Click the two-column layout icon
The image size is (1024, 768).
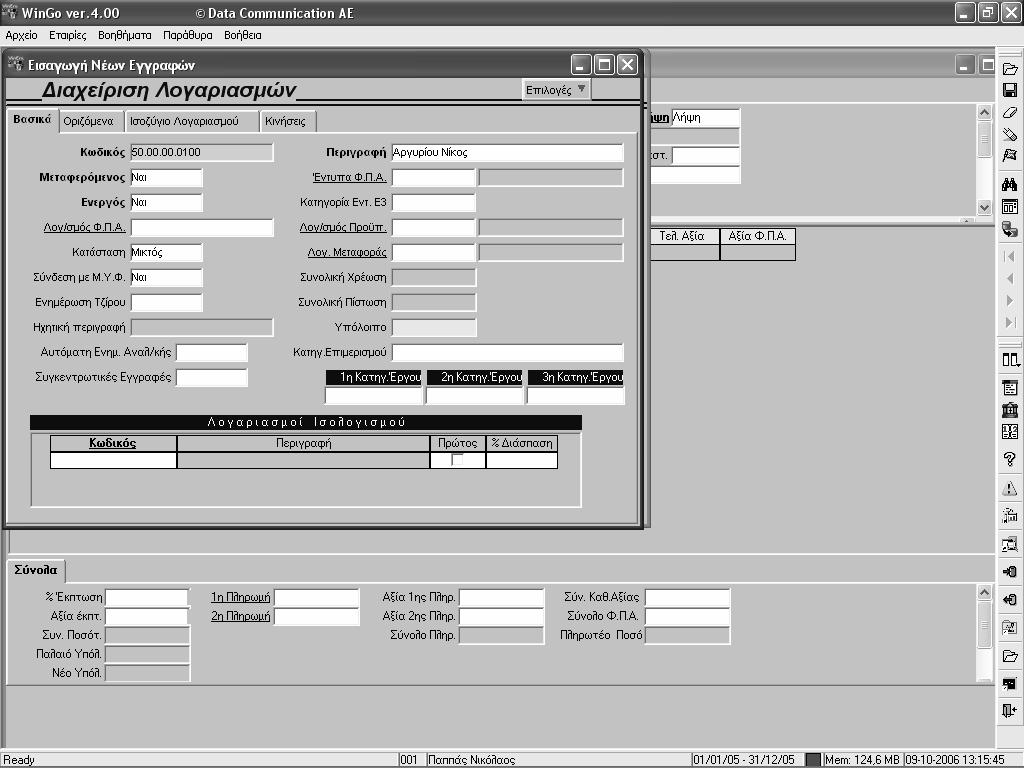click(1010, 360)
